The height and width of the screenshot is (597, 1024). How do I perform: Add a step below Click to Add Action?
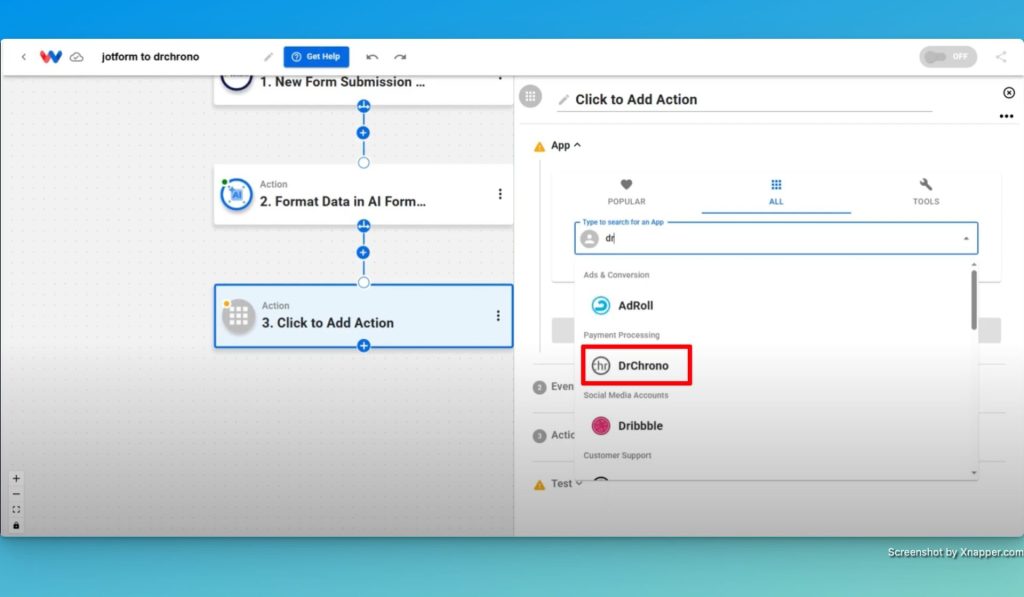point(364,346)
